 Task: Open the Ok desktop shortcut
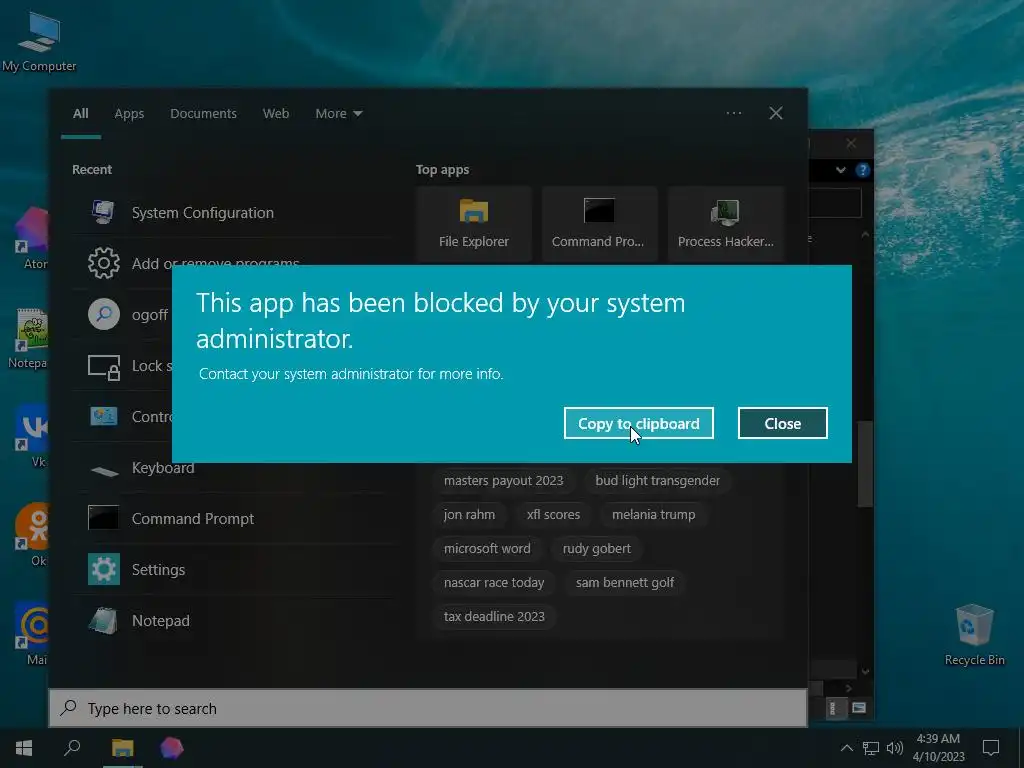click(33, 536)
